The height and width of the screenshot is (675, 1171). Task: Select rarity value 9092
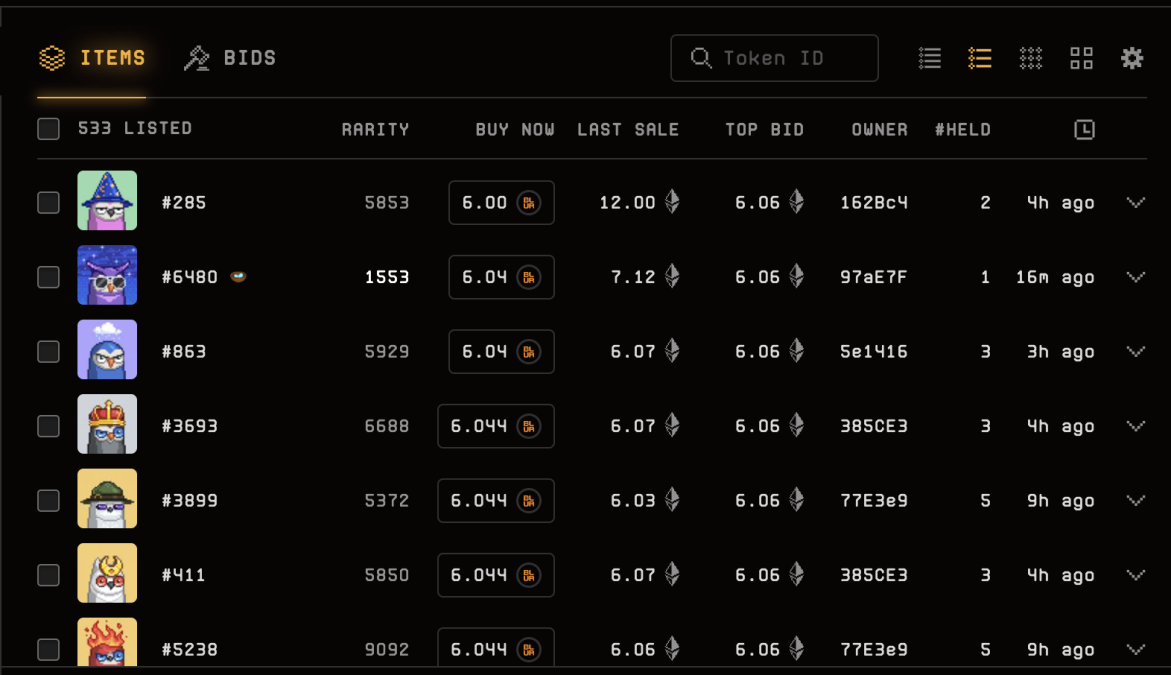[387, 650]
